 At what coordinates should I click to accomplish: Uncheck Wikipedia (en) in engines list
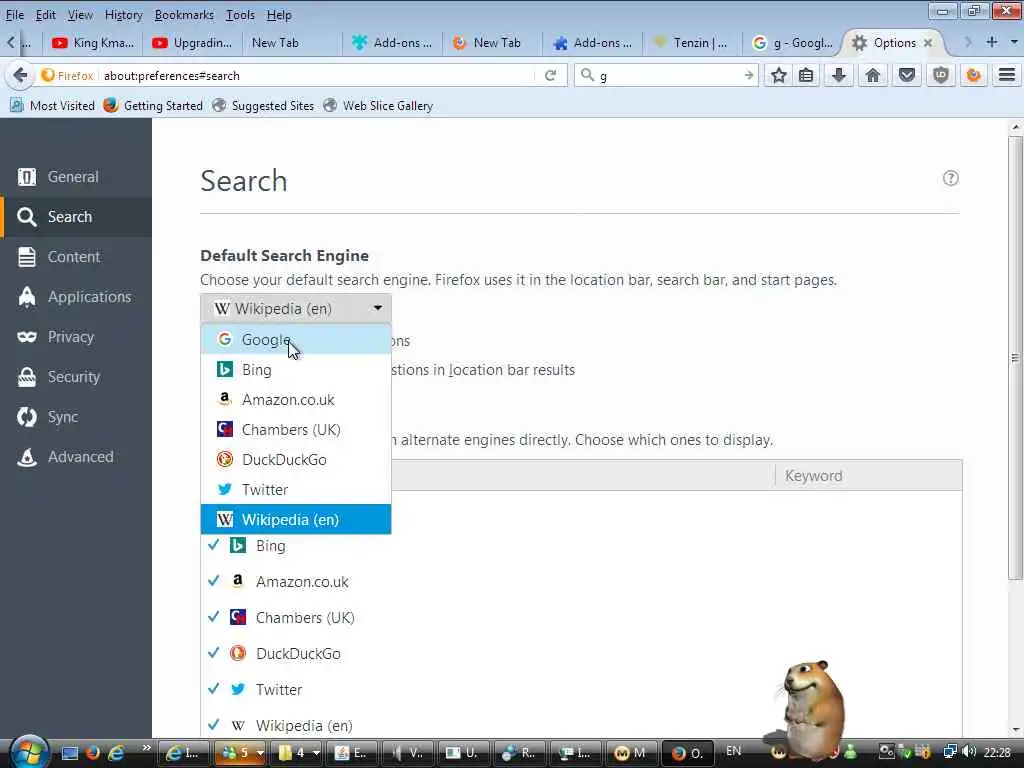(213, 724)
